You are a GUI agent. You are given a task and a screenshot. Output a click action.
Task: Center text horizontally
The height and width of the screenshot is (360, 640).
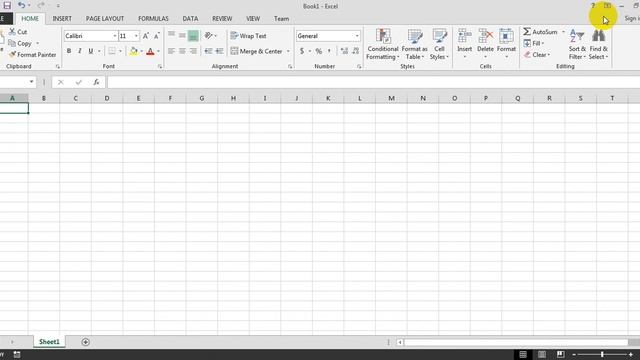click(182, 51)
